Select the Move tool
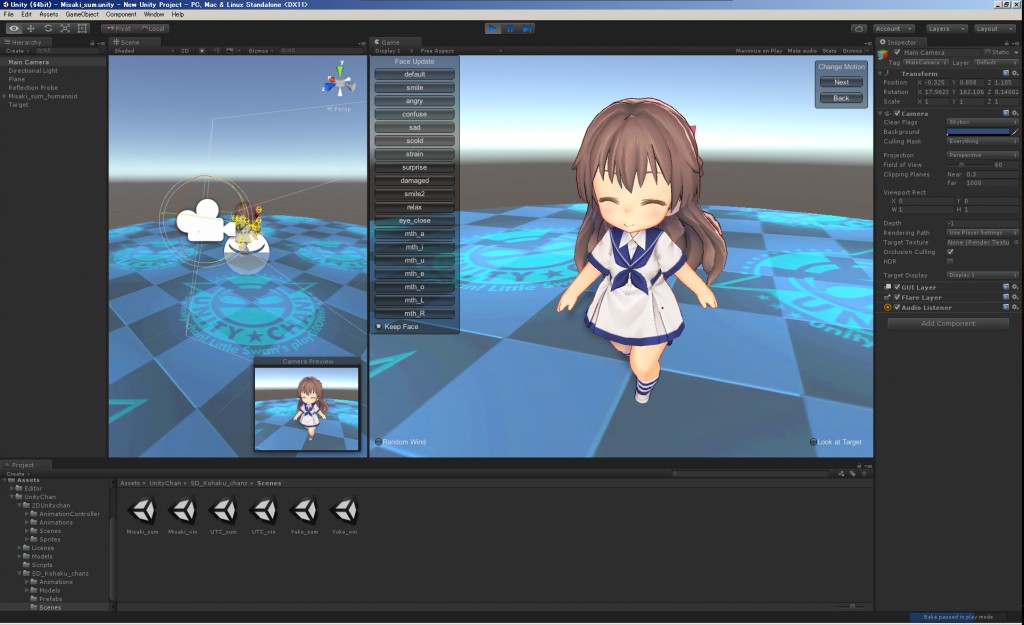Viewport: 1024px width, 625px height. tap(32, 29)
